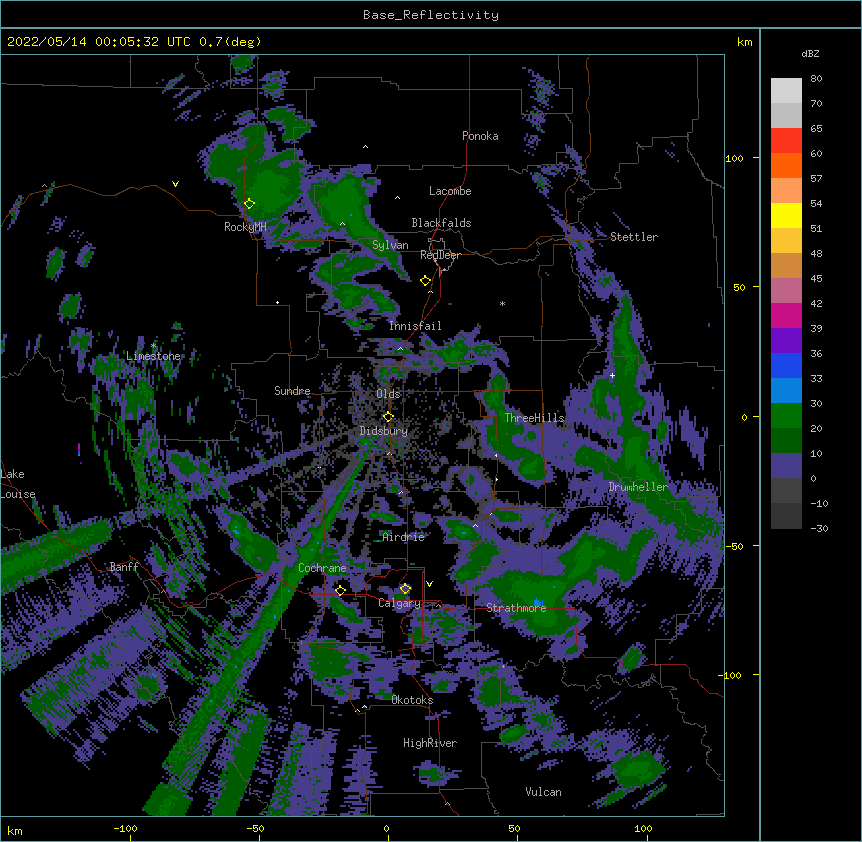Click the yellow v marker beside Calgary
Image resolution: width=862 pixels, height=842 pixels.
coord(429,584)
